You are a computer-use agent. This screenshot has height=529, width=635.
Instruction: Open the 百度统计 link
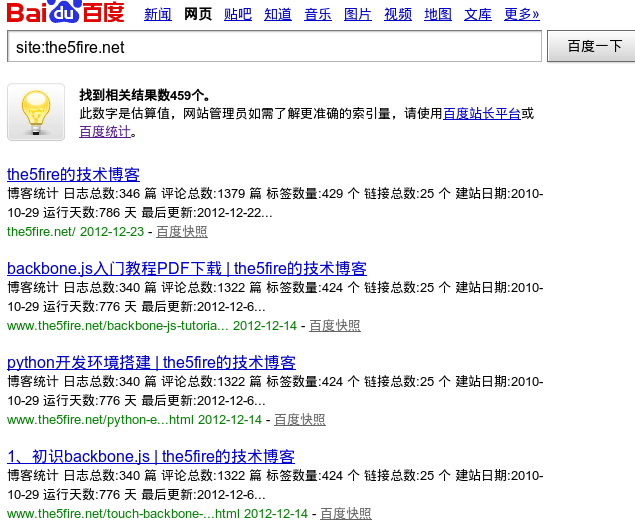[105, 132]
